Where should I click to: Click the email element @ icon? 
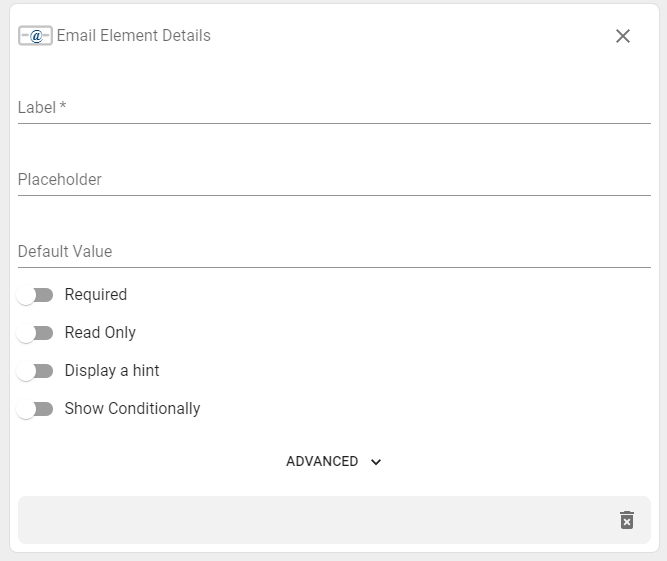point(35,36)
